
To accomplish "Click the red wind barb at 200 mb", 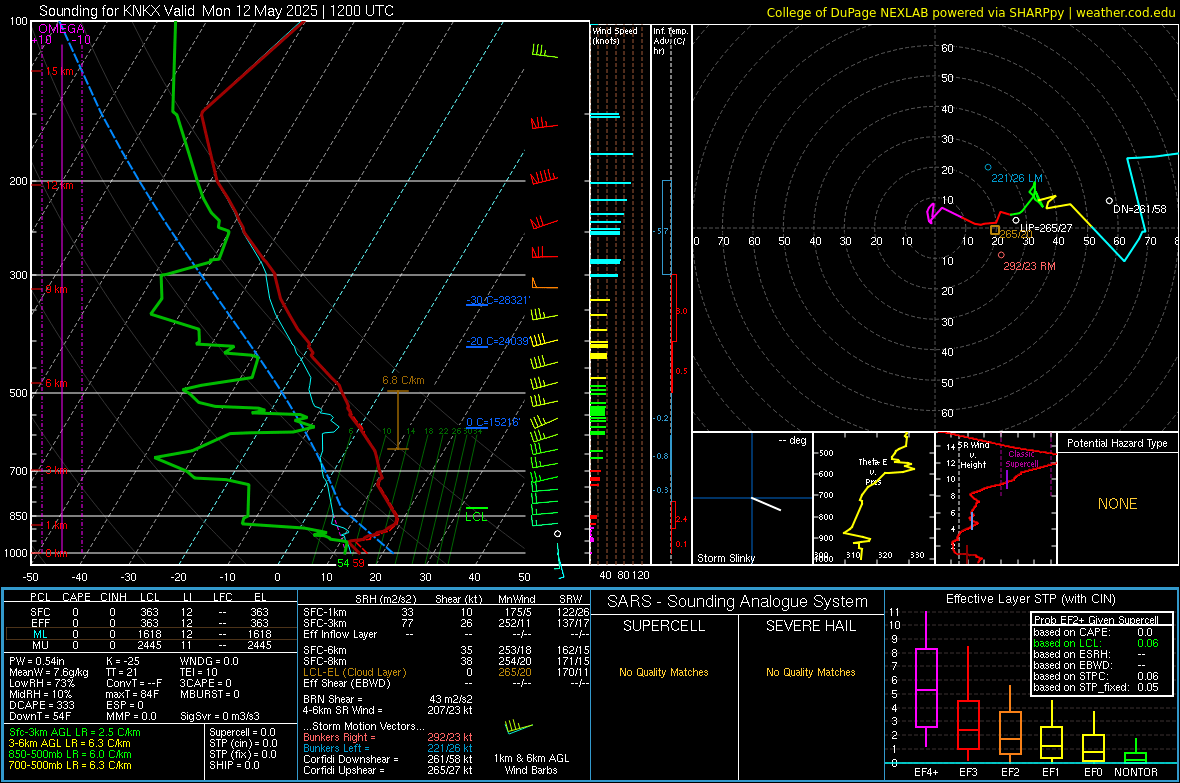I will point(543,178).
